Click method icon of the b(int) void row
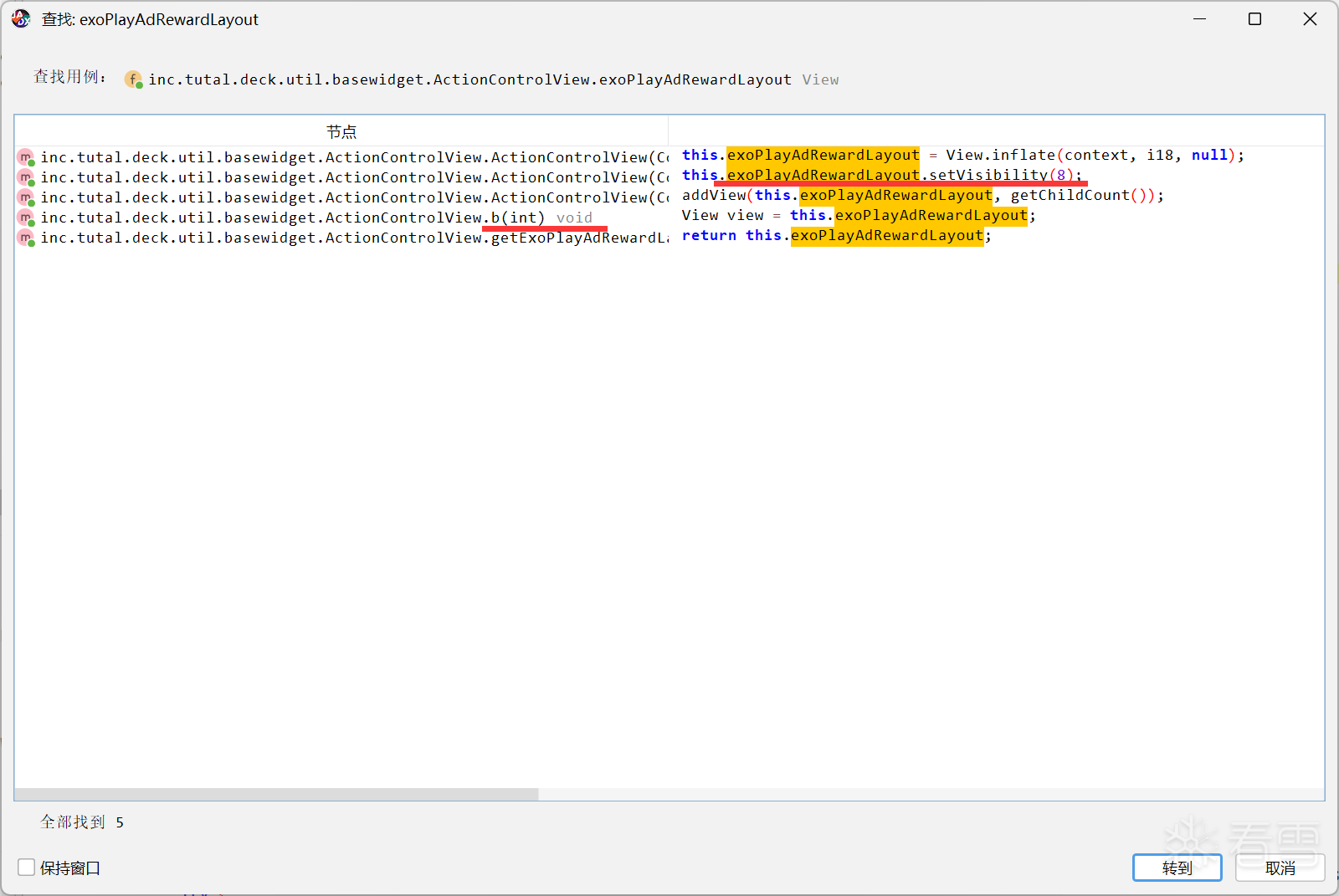The image size is (1339, 896). pos(26,218)
